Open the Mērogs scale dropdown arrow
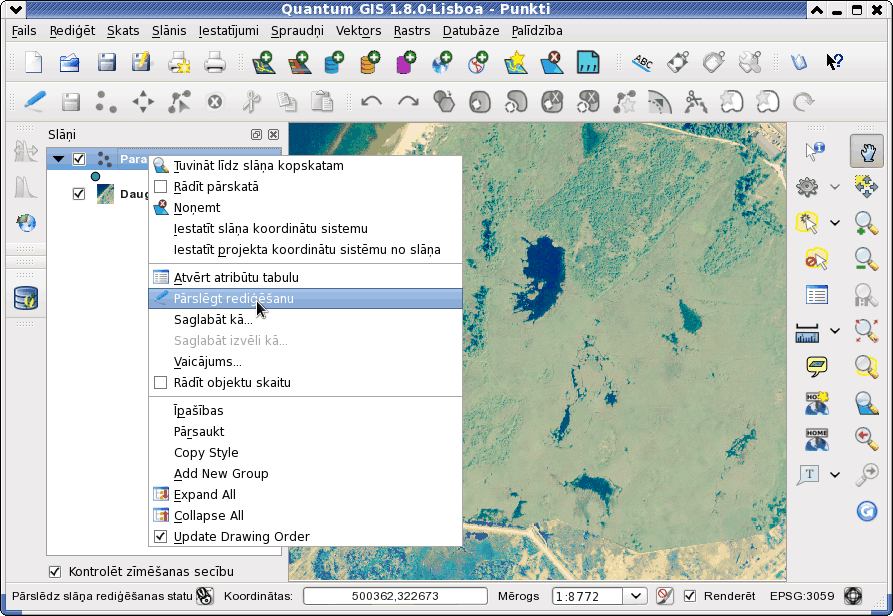Viewport: 893px width, 616px height. pyautogui.click(x=636, y=597)
